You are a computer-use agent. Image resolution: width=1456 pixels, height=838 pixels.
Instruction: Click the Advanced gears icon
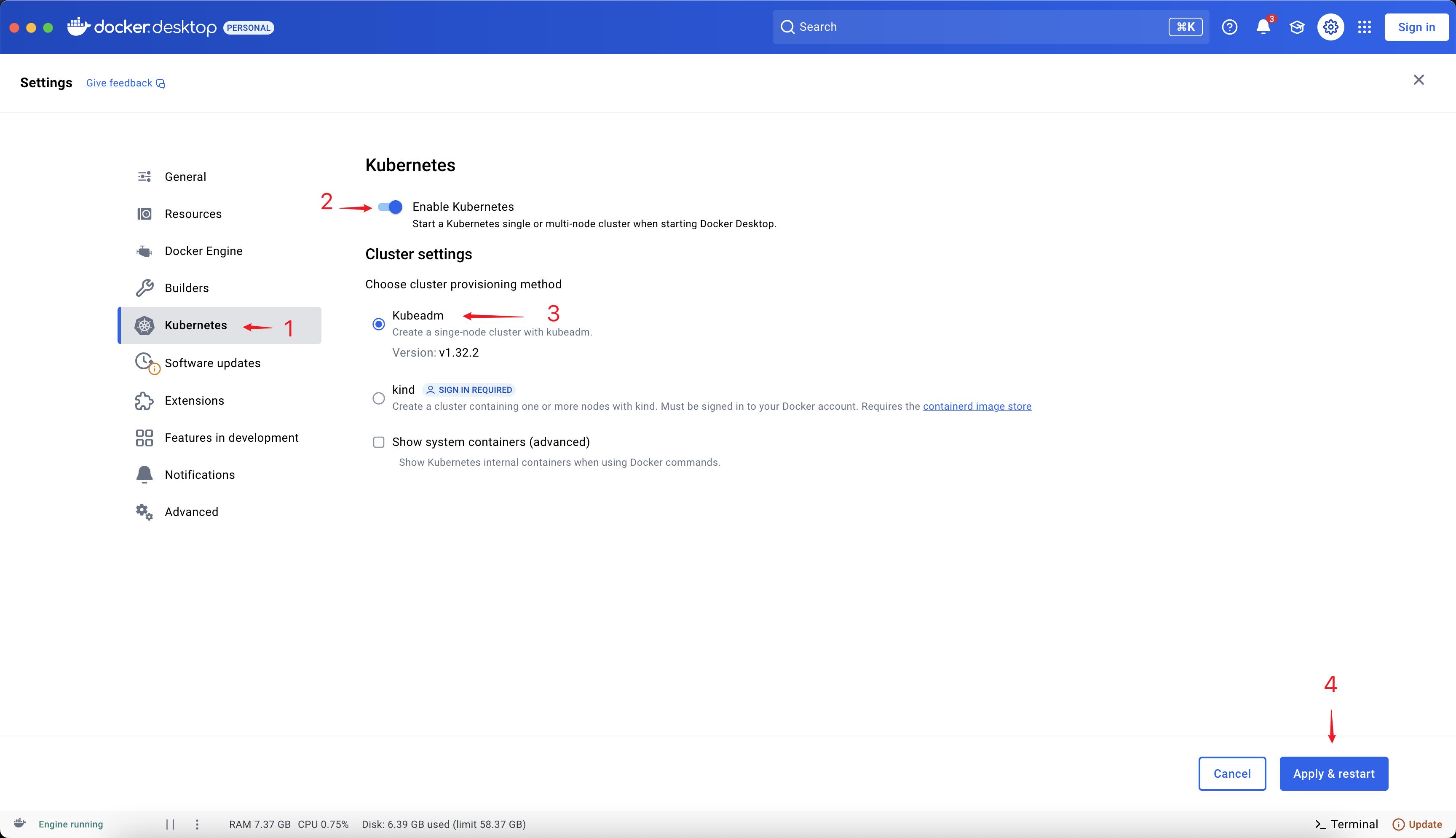145,512
